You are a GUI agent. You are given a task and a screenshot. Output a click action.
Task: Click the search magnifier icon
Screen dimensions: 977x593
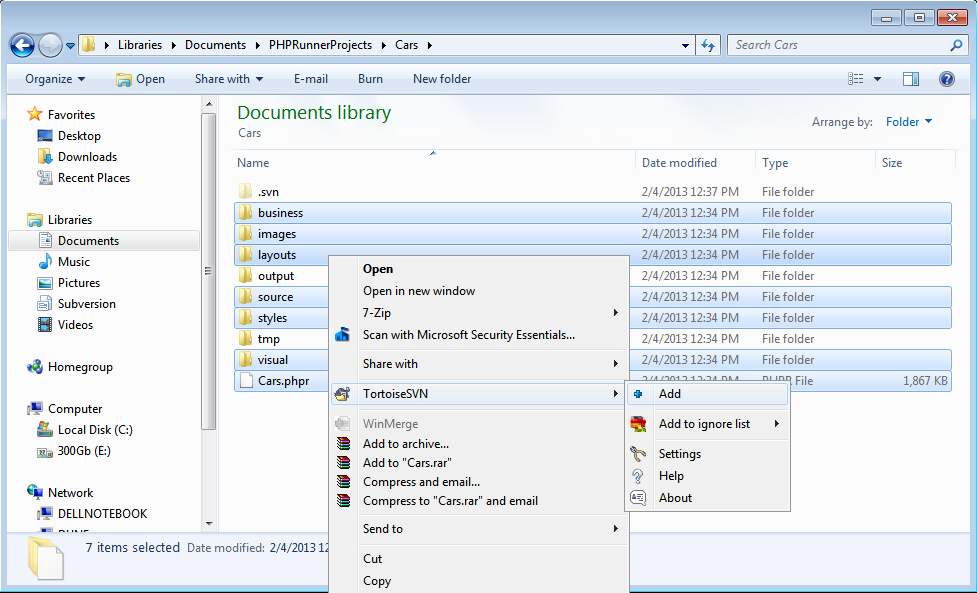click(x=956, y=45)
